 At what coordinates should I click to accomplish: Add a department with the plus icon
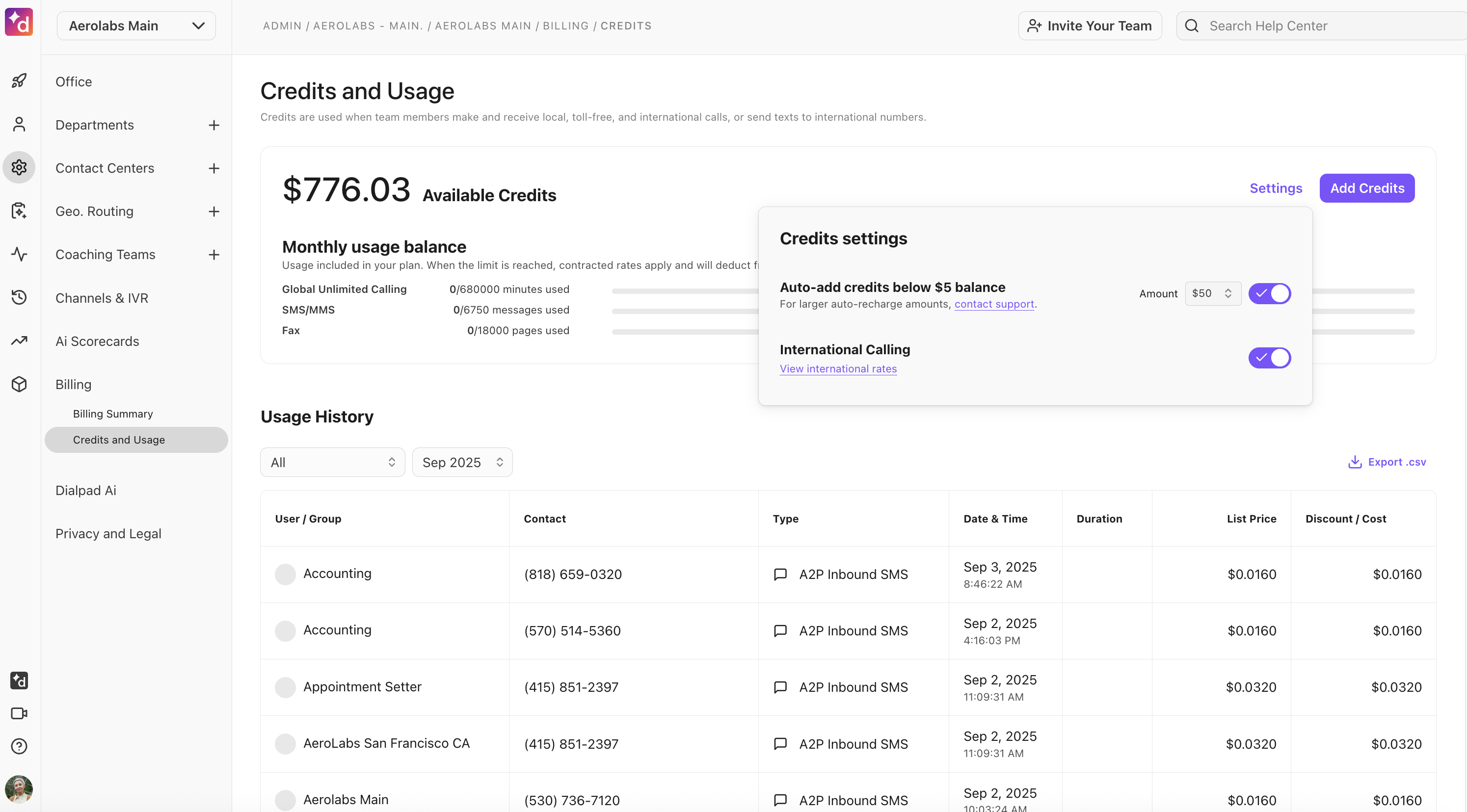[213, 125]
